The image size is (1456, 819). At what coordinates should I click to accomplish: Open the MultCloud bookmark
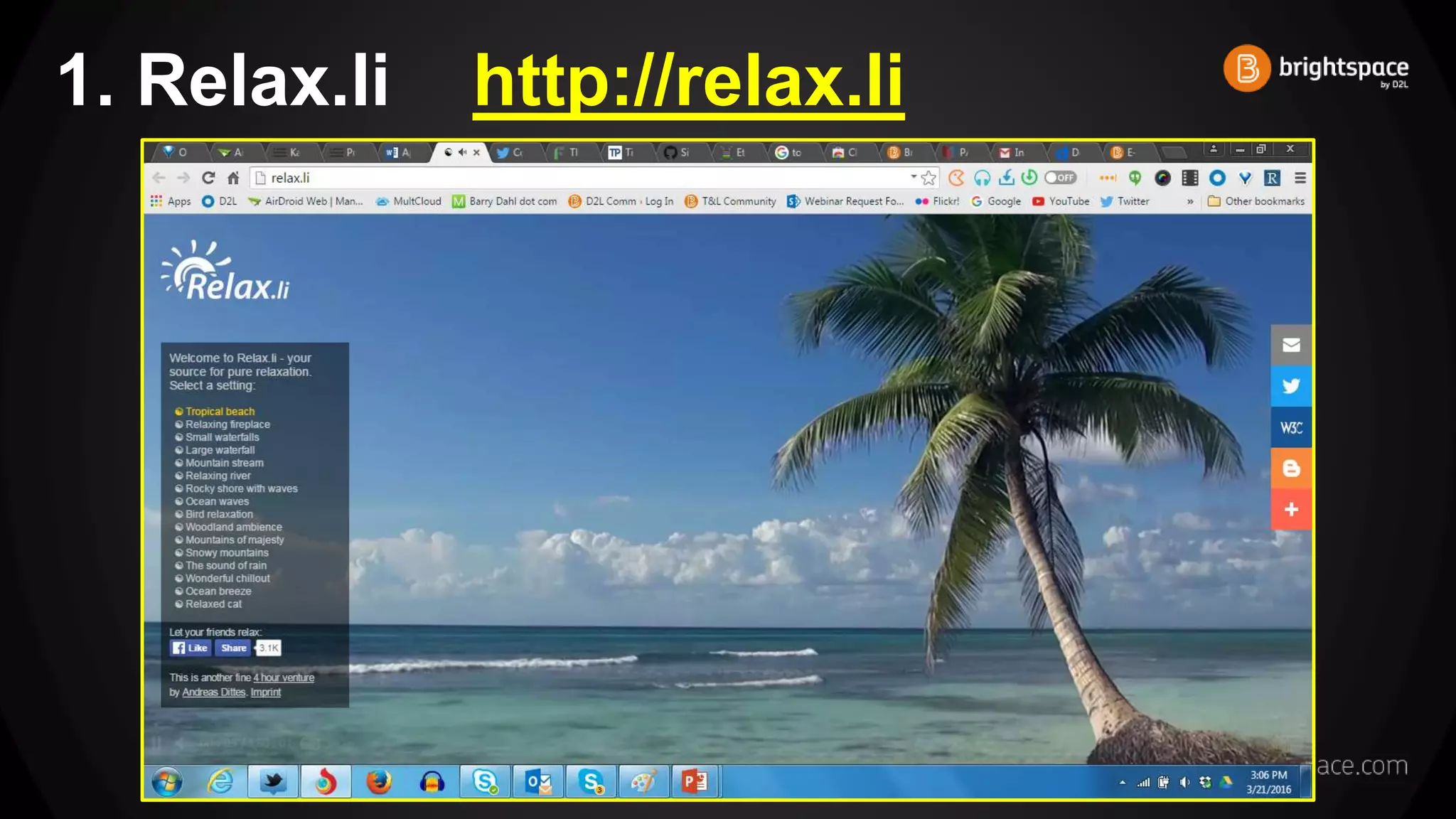(x=409, y=201)
